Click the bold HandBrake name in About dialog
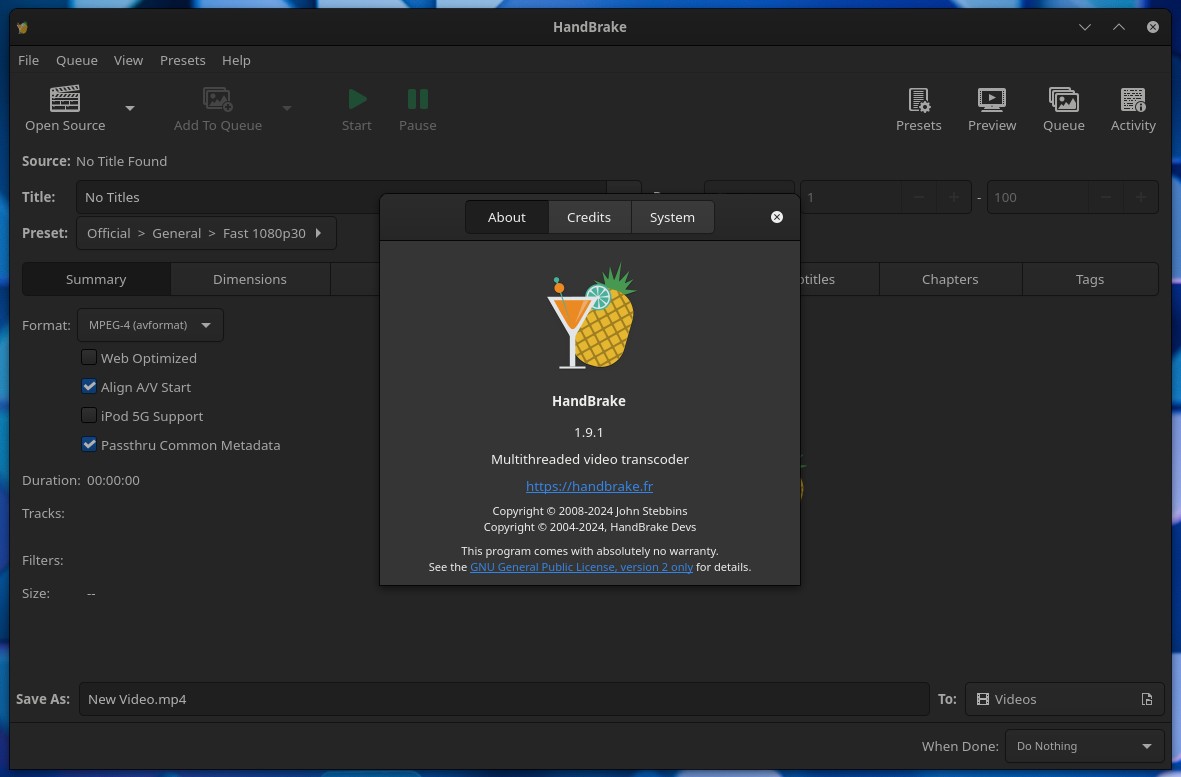The width and height of the screenshot is (1181, 777). pyautogui.click(x=589, y=401)
